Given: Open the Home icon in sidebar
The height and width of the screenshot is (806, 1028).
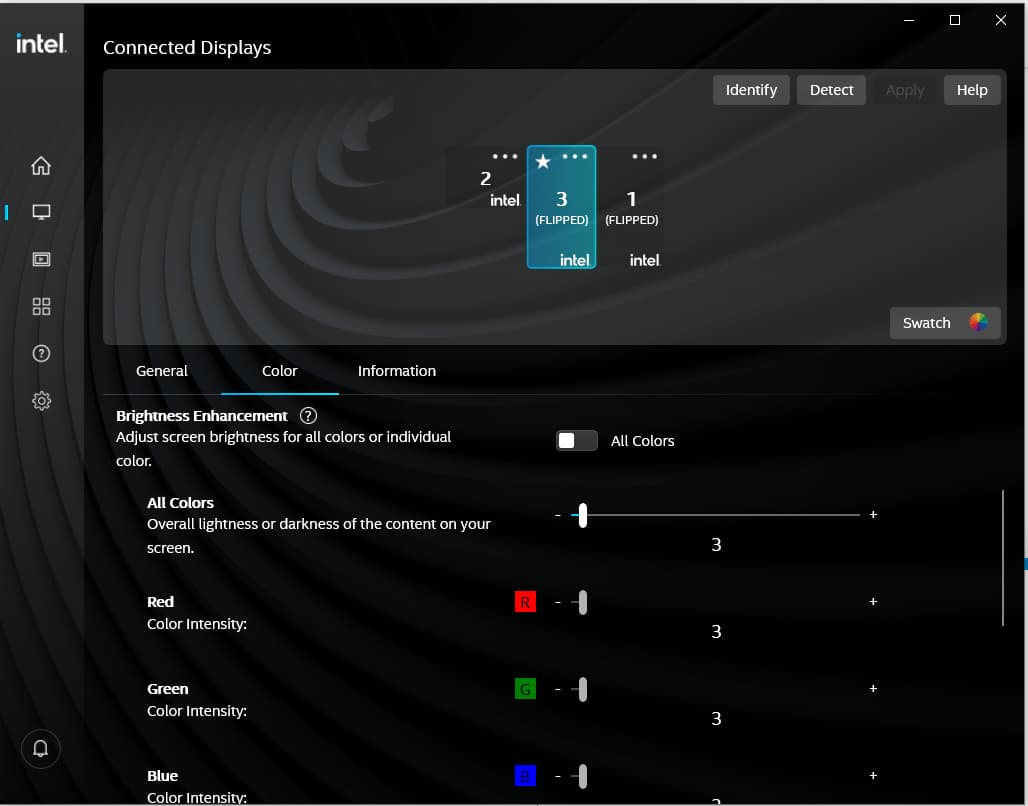Looking at the screenshot, I should [x=41, y=166].
